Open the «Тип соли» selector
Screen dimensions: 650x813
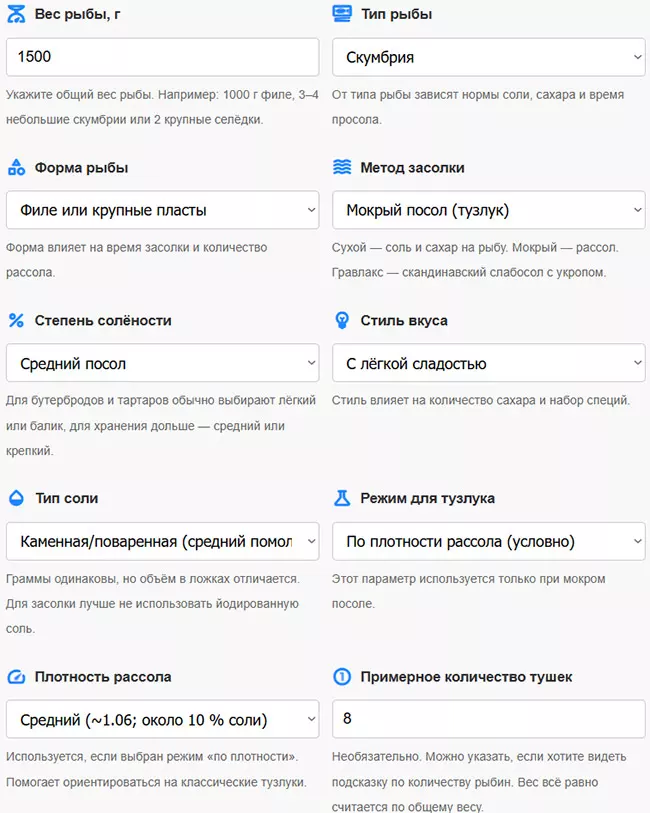pos(162,541)
